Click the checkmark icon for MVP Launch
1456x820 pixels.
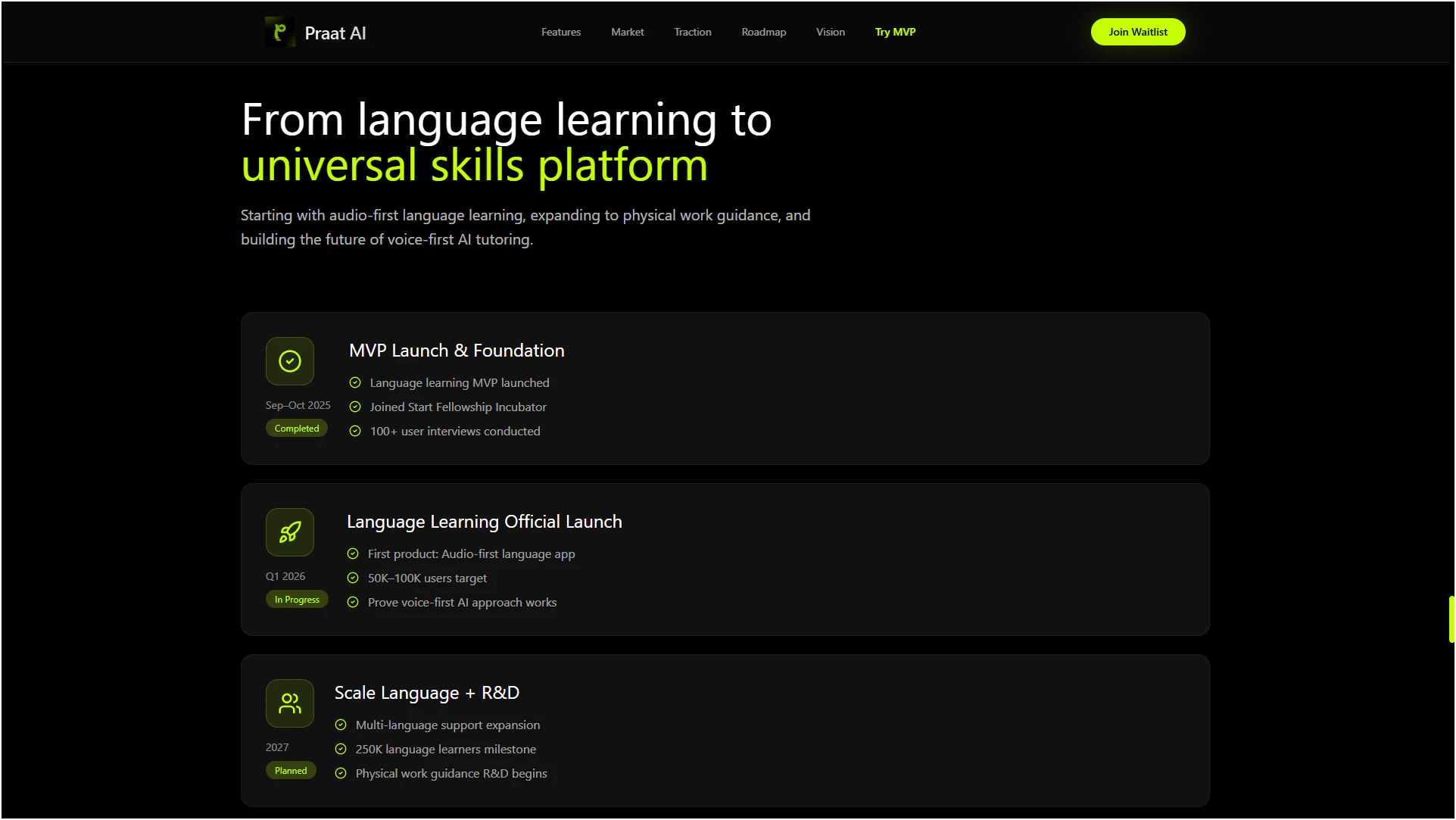point(289,361)
